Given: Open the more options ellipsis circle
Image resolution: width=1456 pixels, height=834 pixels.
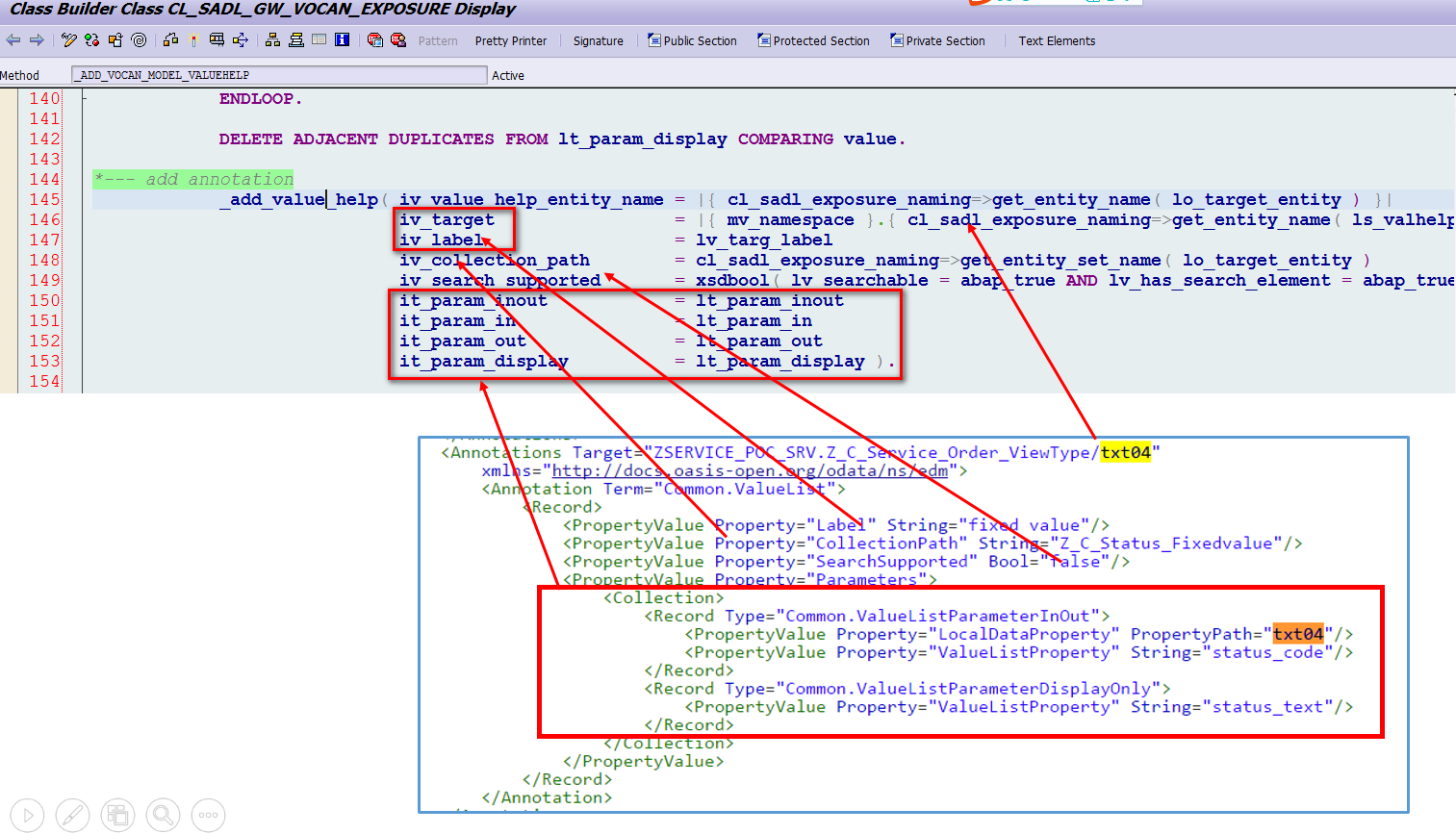Looking at the screenshot, I should tap(208, 815).
